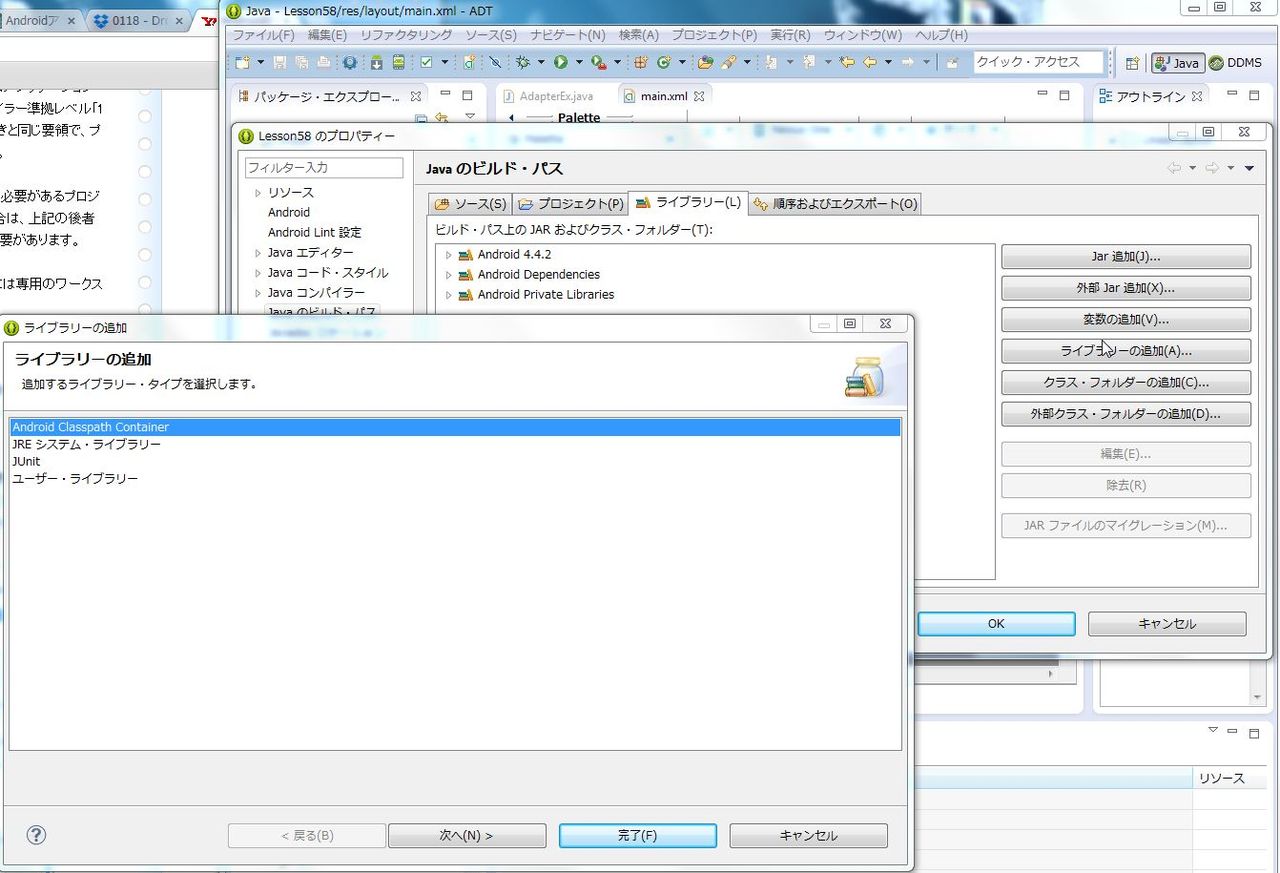Screen dimensions: 1280x873
Task: Expand the Android Private Libraries entry
Action: pos(448,295)
